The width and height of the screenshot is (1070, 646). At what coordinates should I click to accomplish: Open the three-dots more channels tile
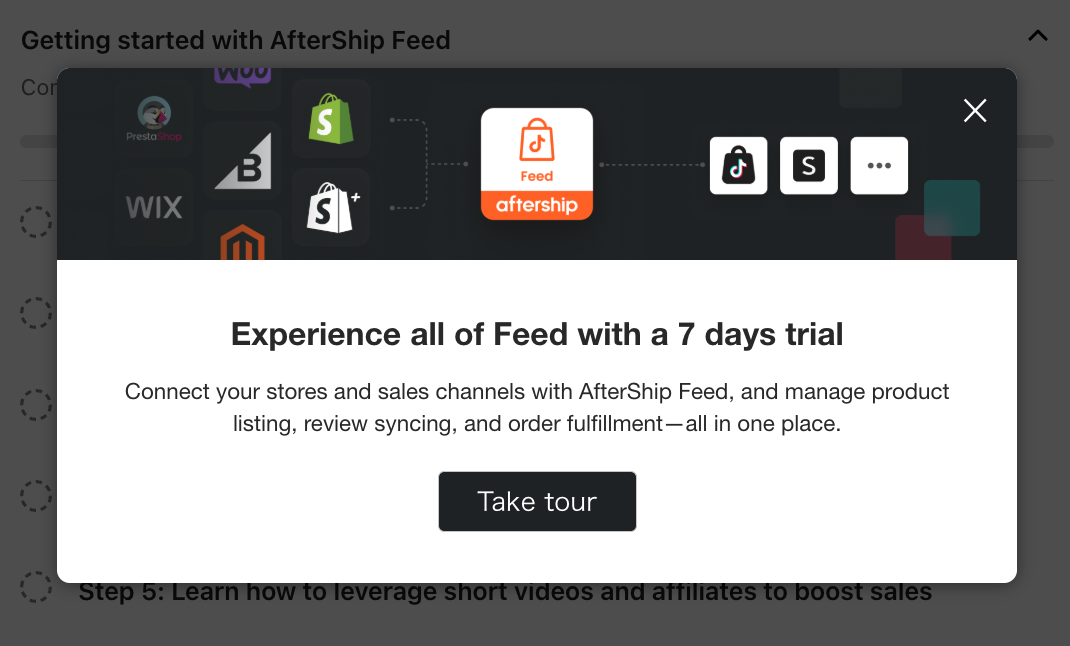point(879,166)
